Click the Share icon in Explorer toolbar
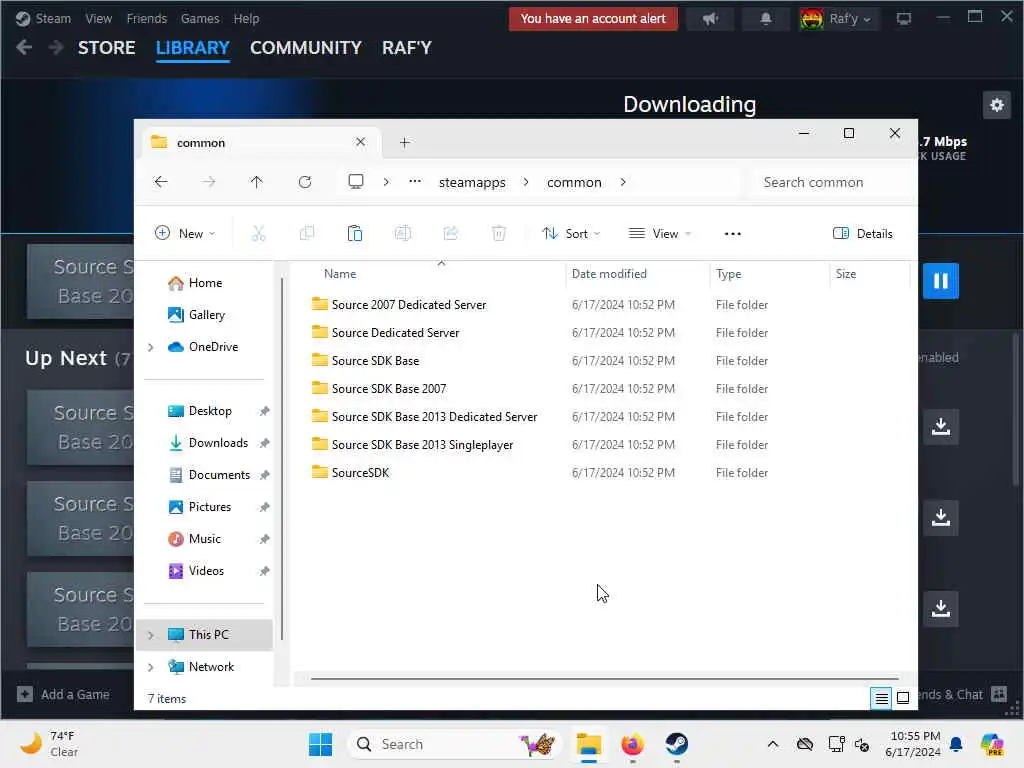 [451, 233]
